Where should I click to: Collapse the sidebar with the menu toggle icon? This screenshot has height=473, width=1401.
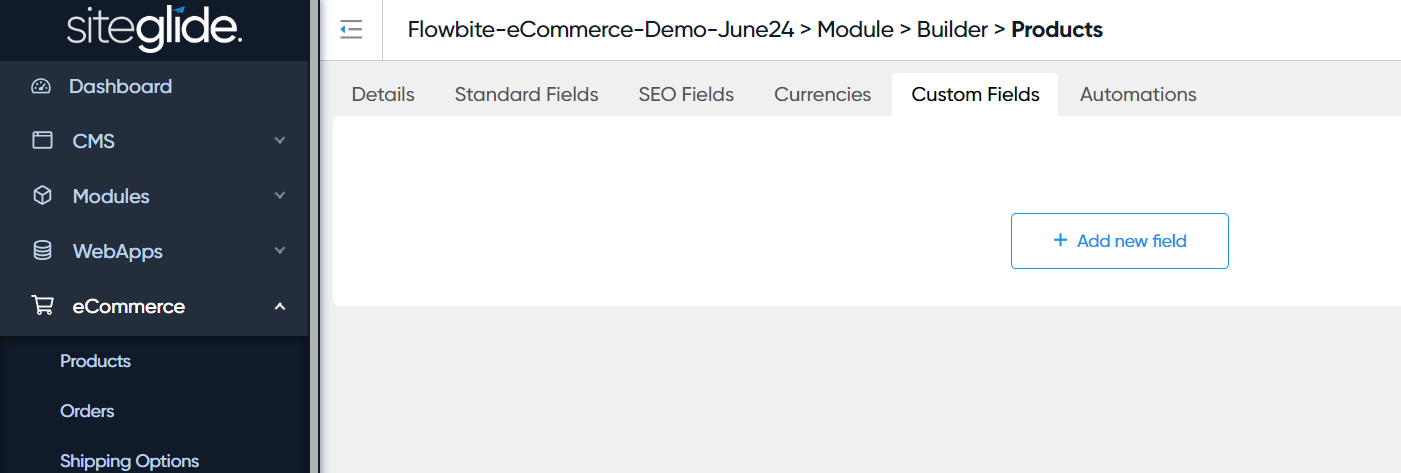pyautogui.click(x=351, y=30)
